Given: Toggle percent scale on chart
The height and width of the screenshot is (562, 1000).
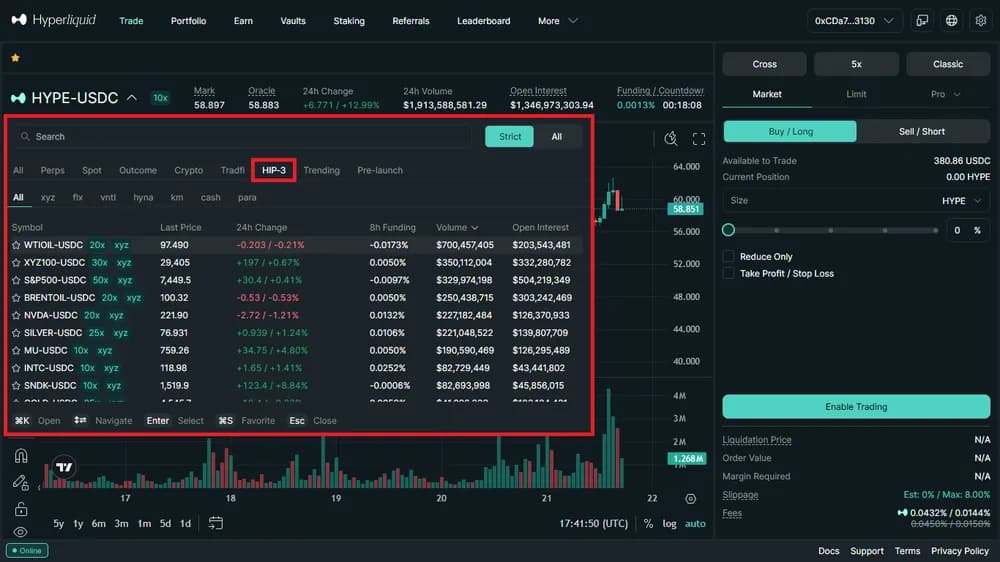Looking at the screenshot, I should tap(649, 524).
